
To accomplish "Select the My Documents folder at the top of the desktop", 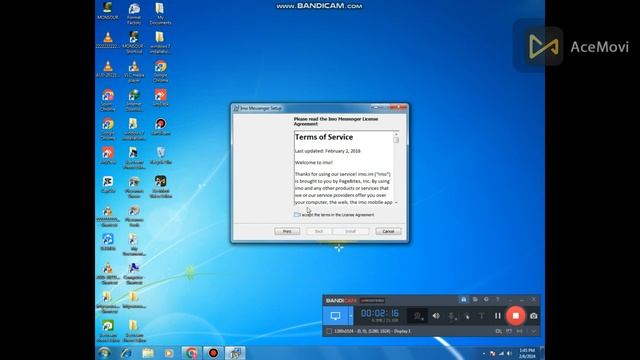I will point(160,13).
